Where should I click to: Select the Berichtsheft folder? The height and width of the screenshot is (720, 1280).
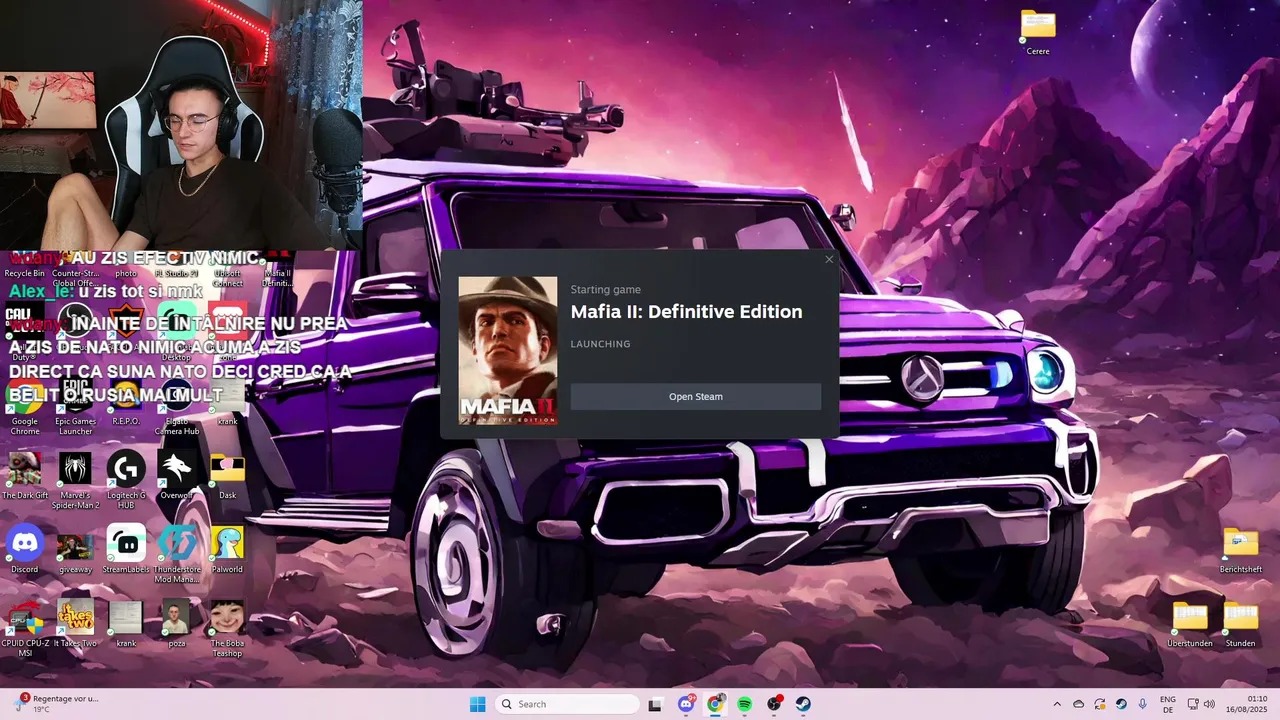pyautogui.click(x=1240, y=550)
